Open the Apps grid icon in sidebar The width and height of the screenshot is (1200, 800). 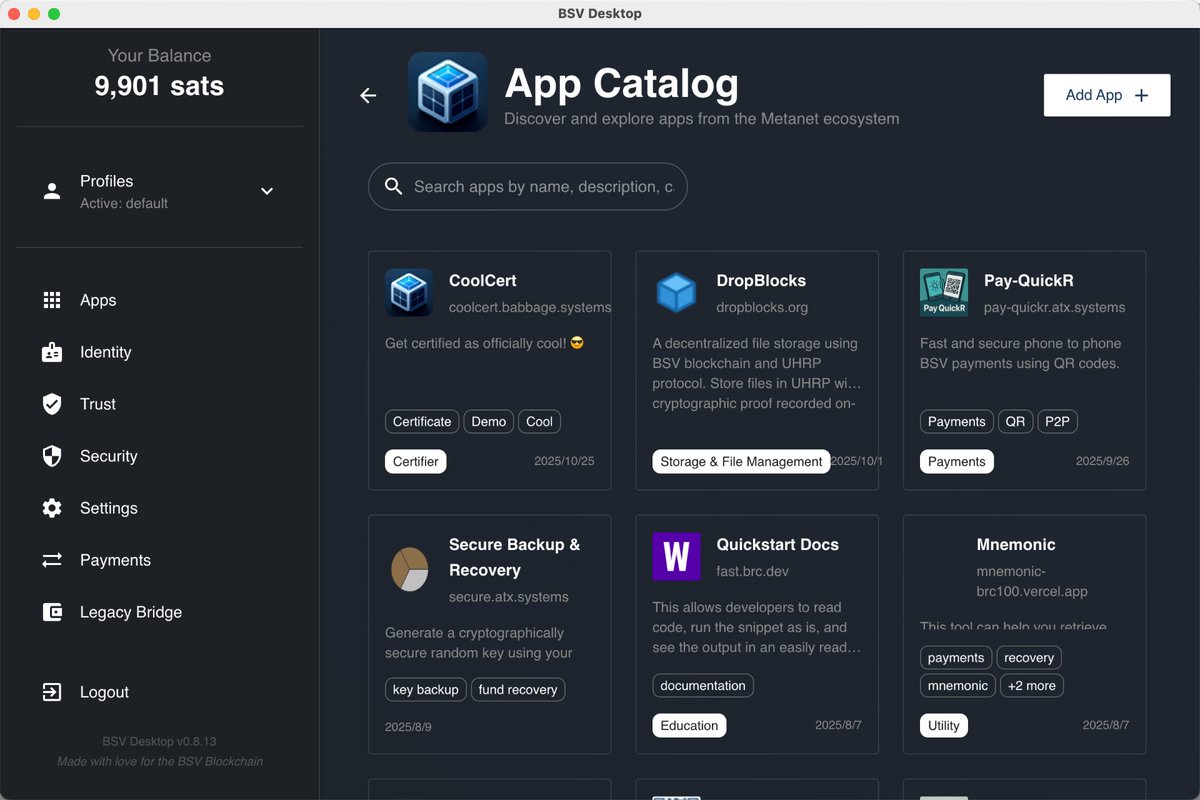point(52,300)
